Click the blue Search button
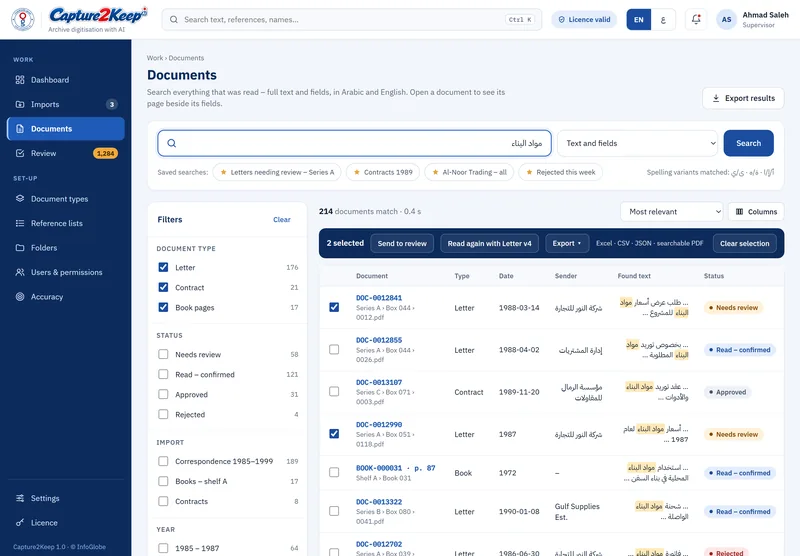The height and width of the screenshot is (556, 800). tap(748, 143)
